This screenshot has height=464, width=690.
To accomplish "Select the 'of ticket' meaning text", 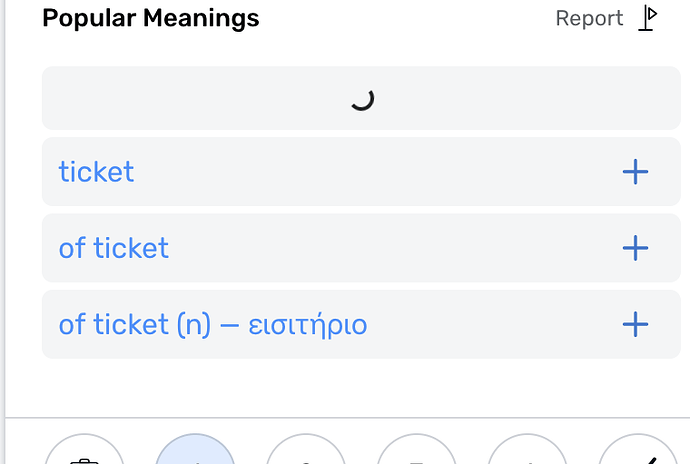I will pos(114,248).
